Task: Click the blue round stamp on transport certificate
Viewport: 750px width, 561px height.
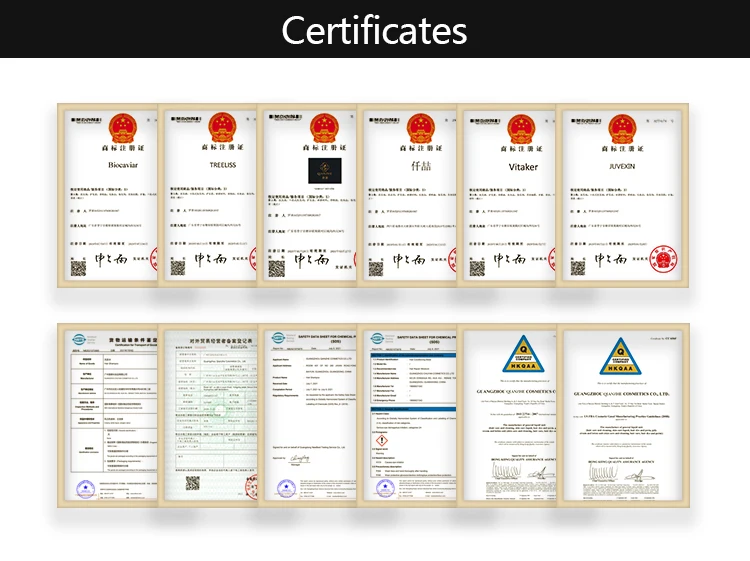Action: tap(86, 489)
